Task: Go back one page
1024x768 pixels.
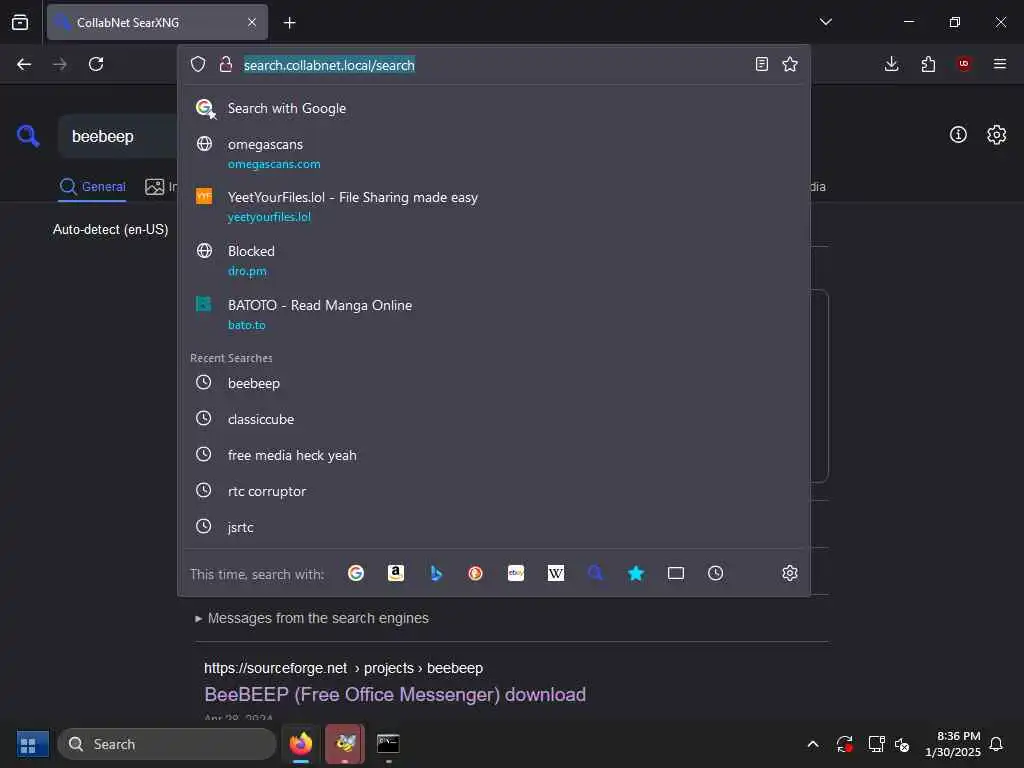Action: tap(24, 64)
